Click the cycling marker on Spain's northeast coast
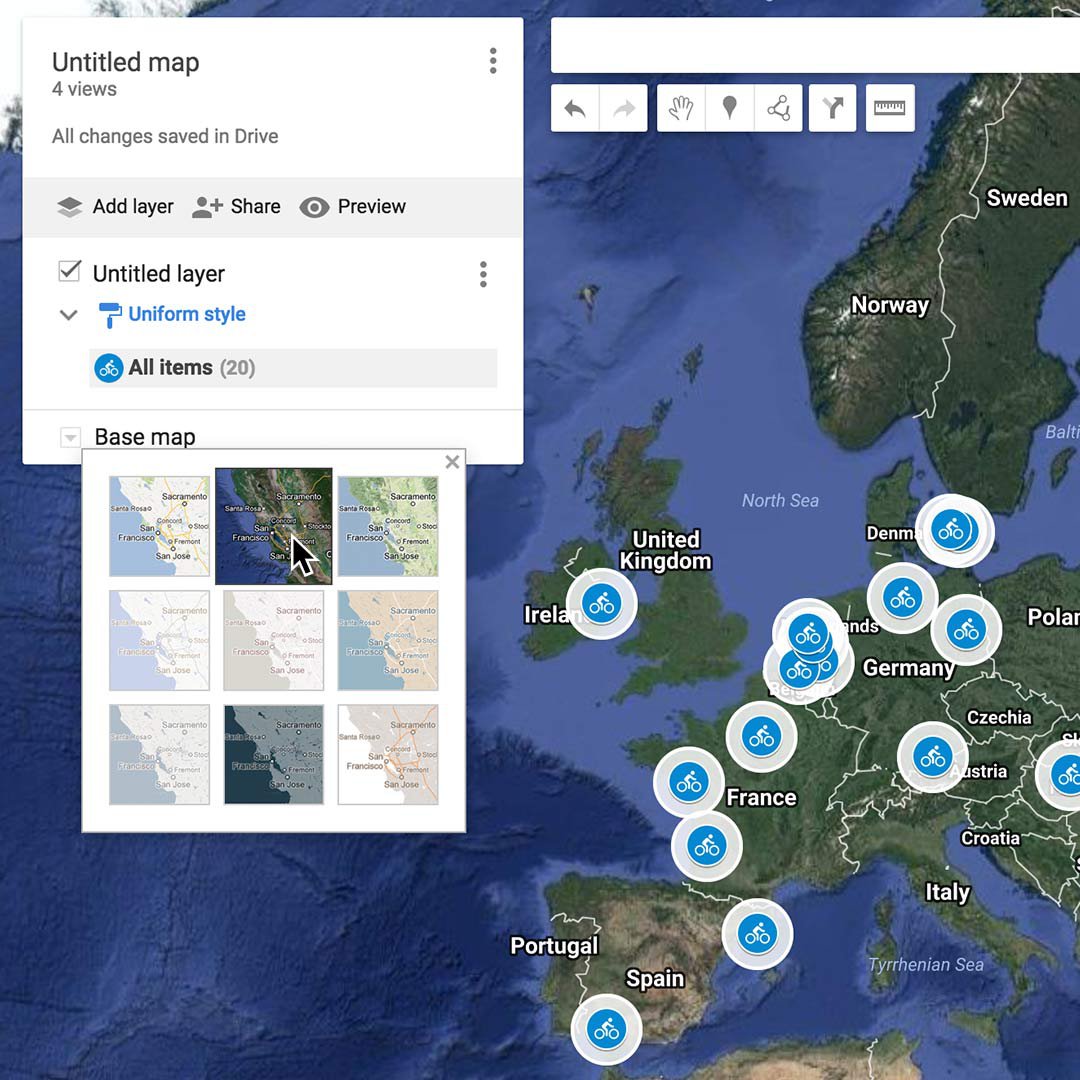1080x1080 pixels. pyautogui.click(x=757, y=933)
